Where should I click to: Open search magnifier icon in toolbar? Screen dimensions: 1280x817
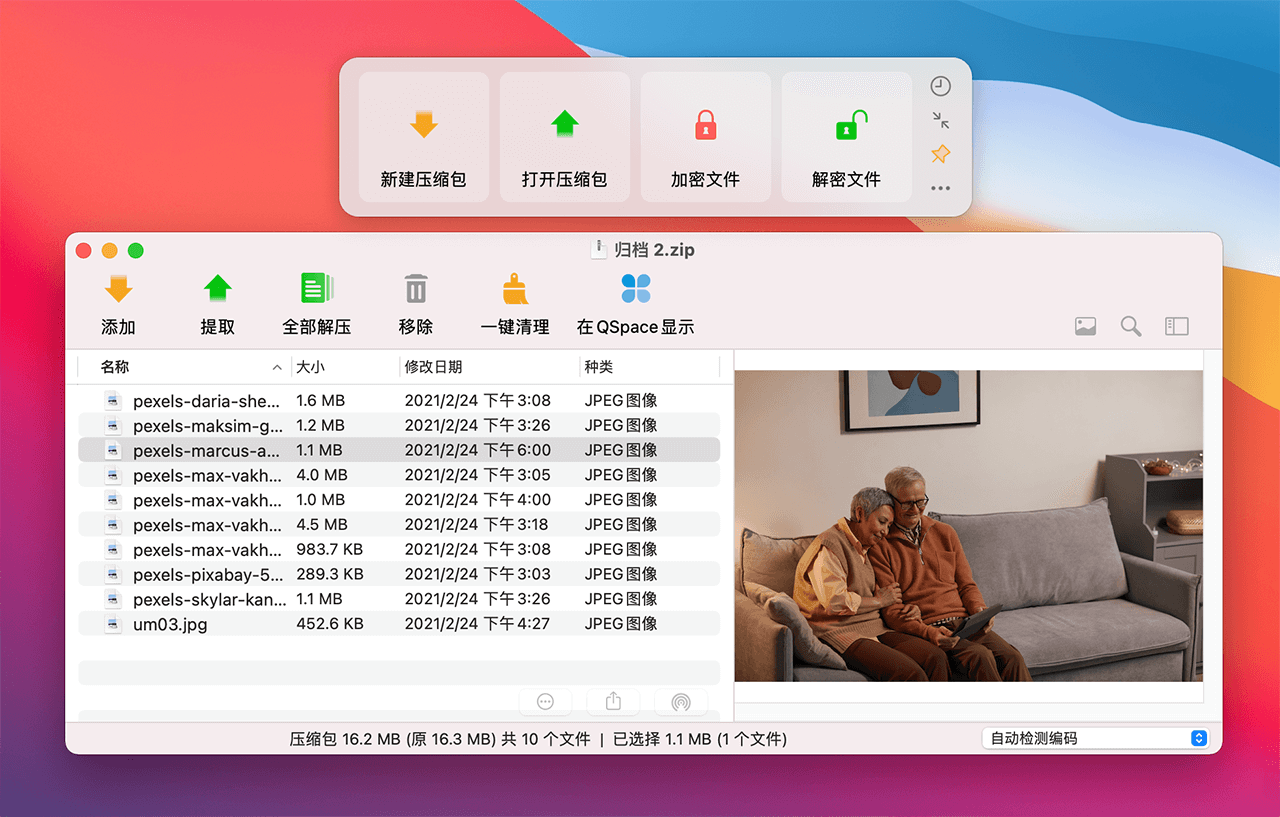coord(1131,326)
